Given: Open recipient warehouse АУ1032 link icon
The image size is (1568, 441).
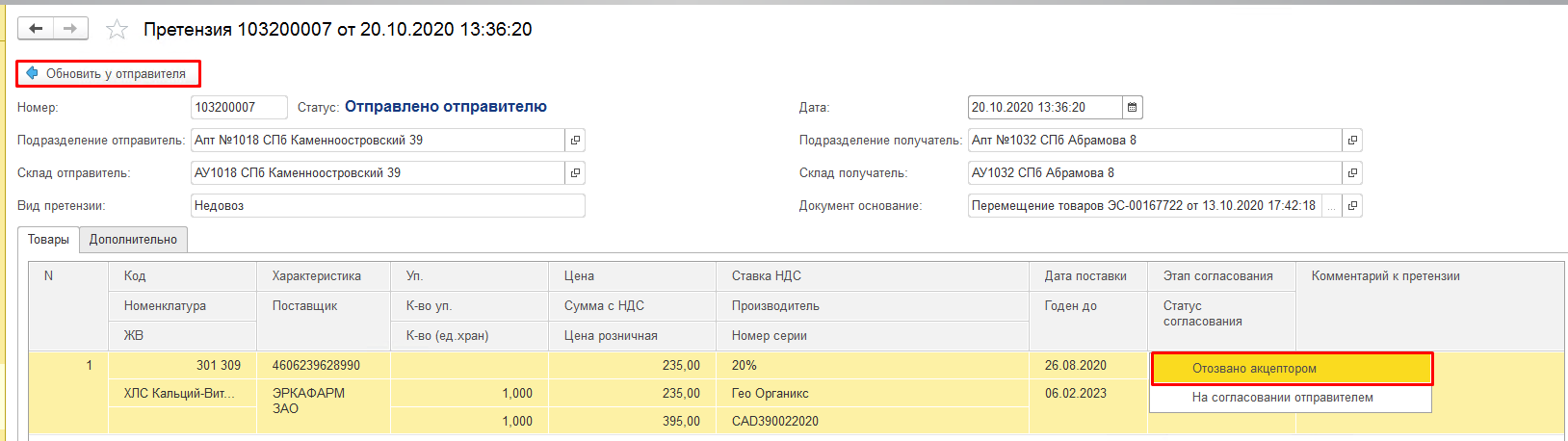Looking at the screenshot, I should click(x=1352, y=173).
